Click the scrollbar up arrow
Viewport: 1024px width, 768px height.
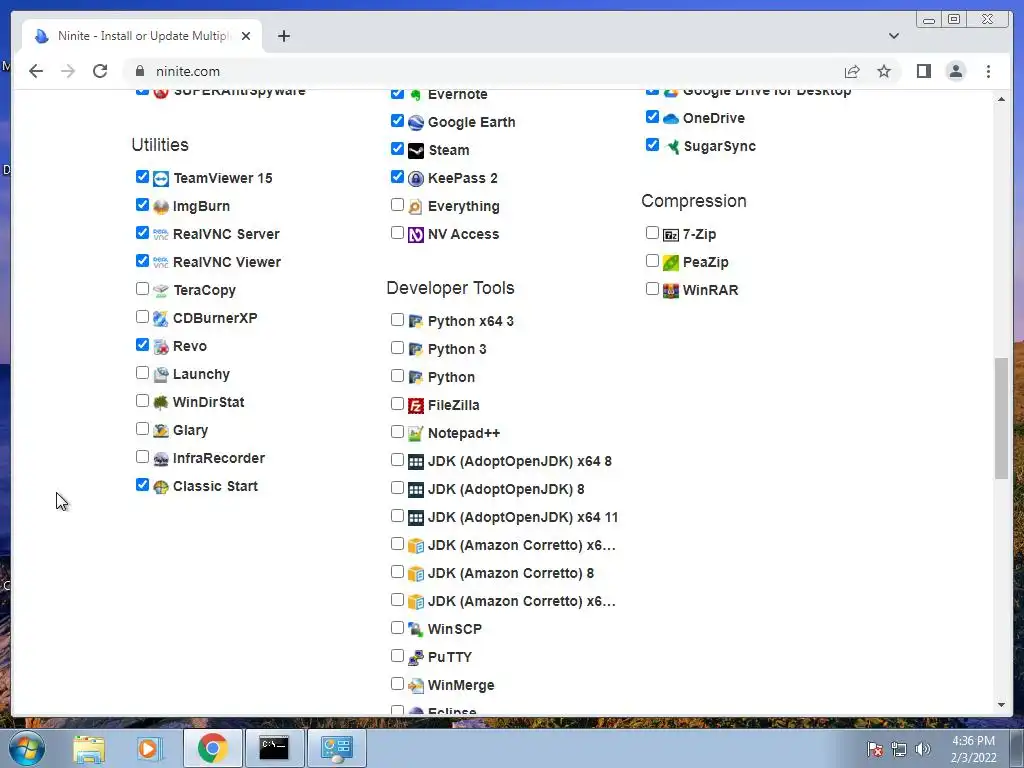(x=1001, y=99)
